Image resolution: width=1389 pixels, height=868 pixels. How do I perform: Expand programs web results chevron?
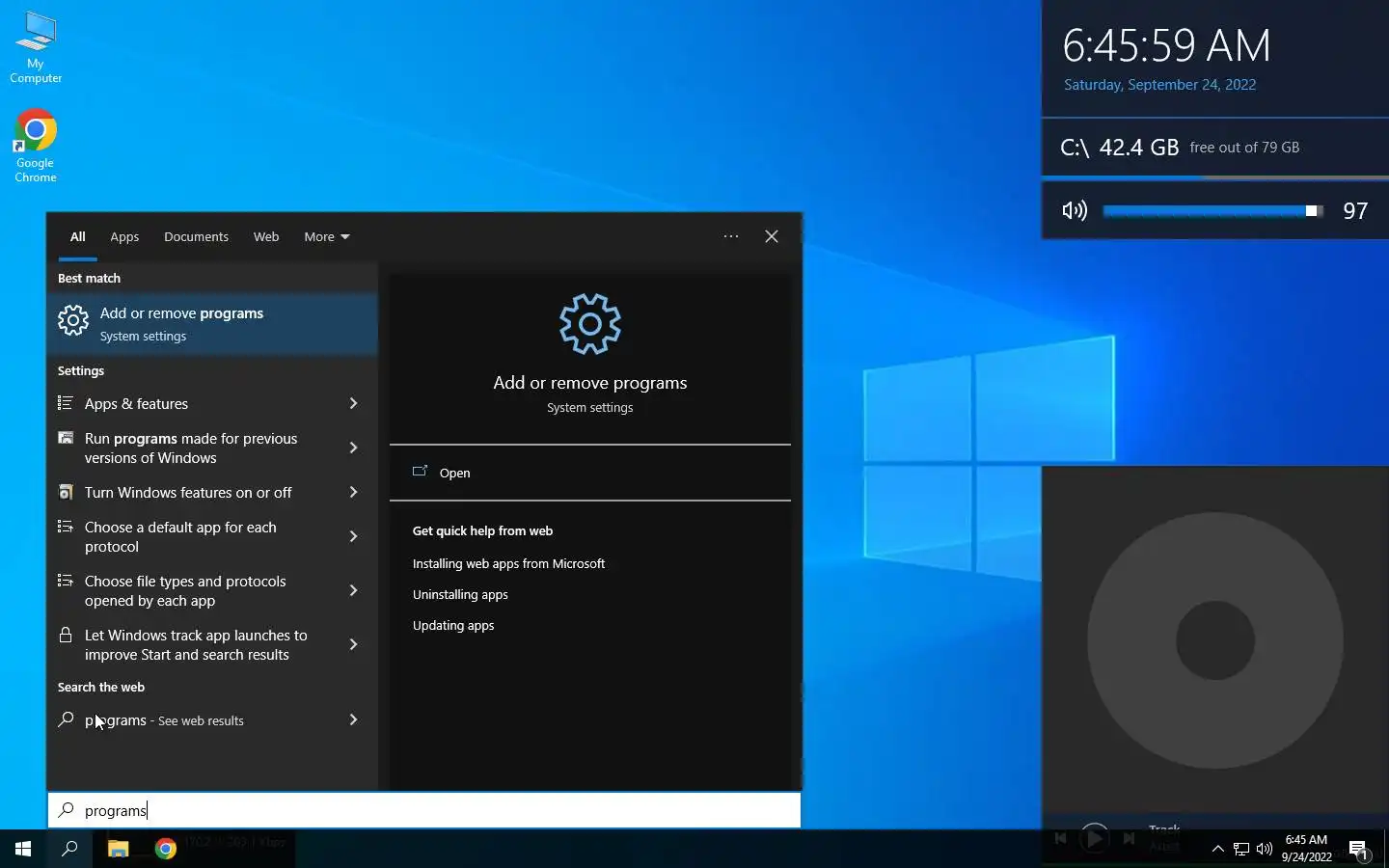pos(353,719)
